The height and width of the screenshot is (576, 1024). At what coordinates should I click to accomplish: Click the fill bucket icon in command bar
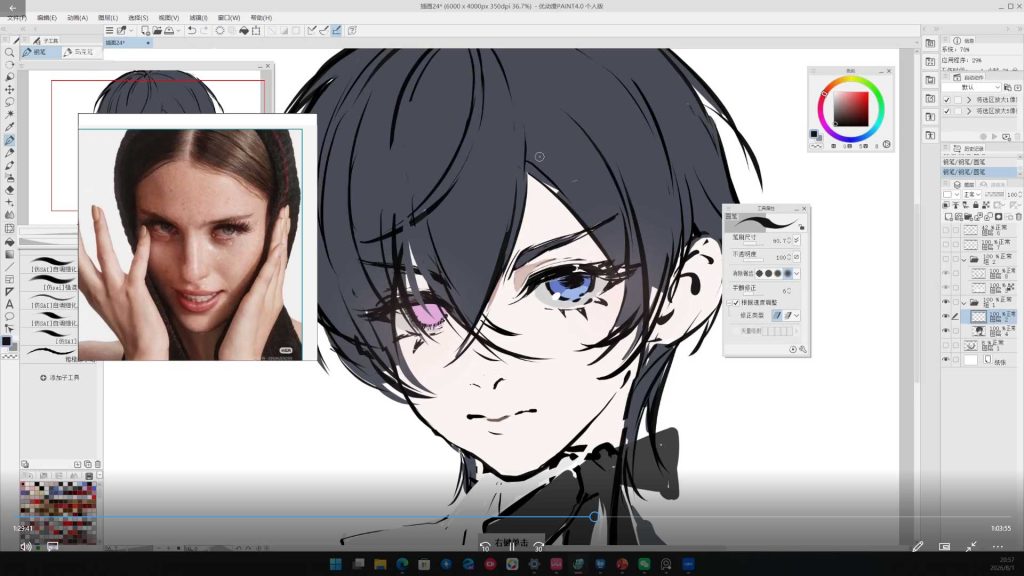tap(244, 31)
